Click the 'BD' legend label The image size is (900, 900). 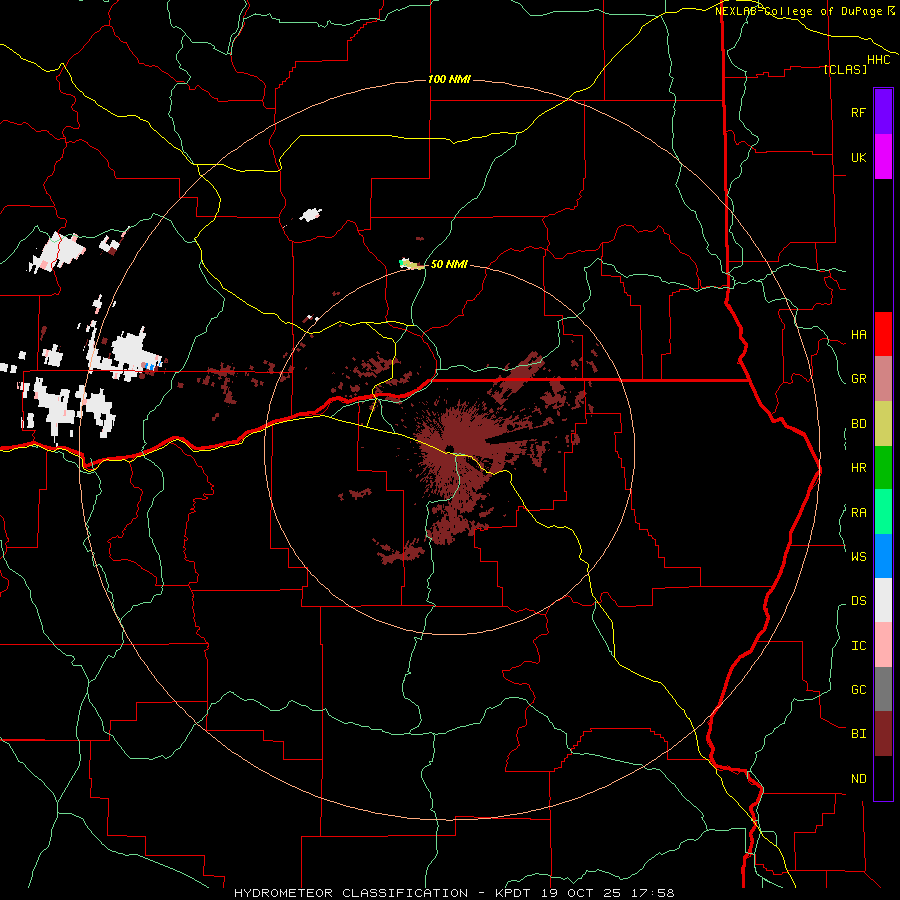(858, 424)
